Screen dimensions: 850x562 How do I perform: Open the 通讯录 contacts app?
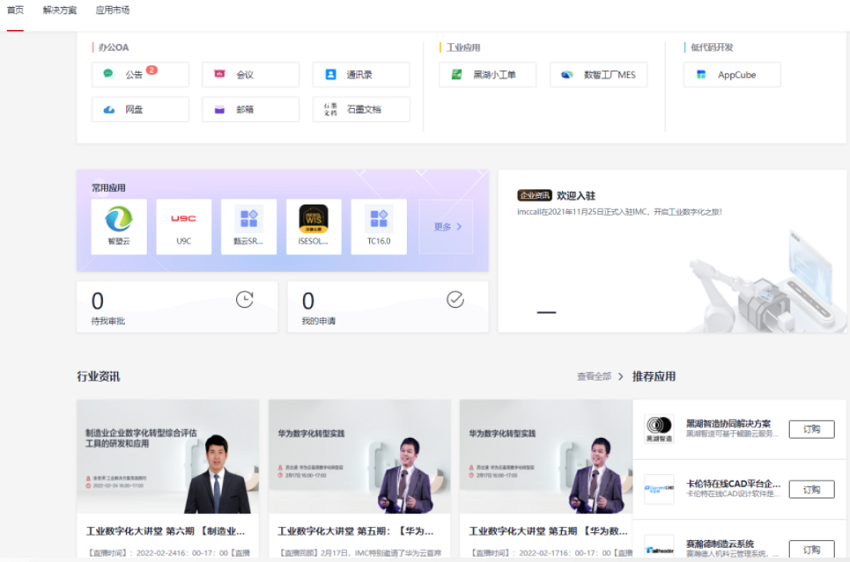[x=361, y=75]
